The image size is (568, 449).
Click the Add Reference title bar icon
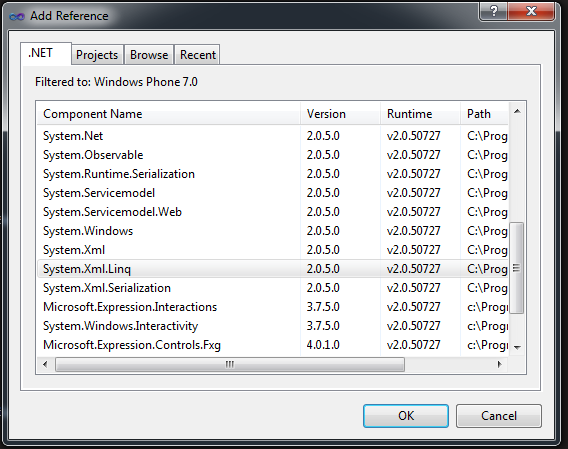(x=17, y=16)
